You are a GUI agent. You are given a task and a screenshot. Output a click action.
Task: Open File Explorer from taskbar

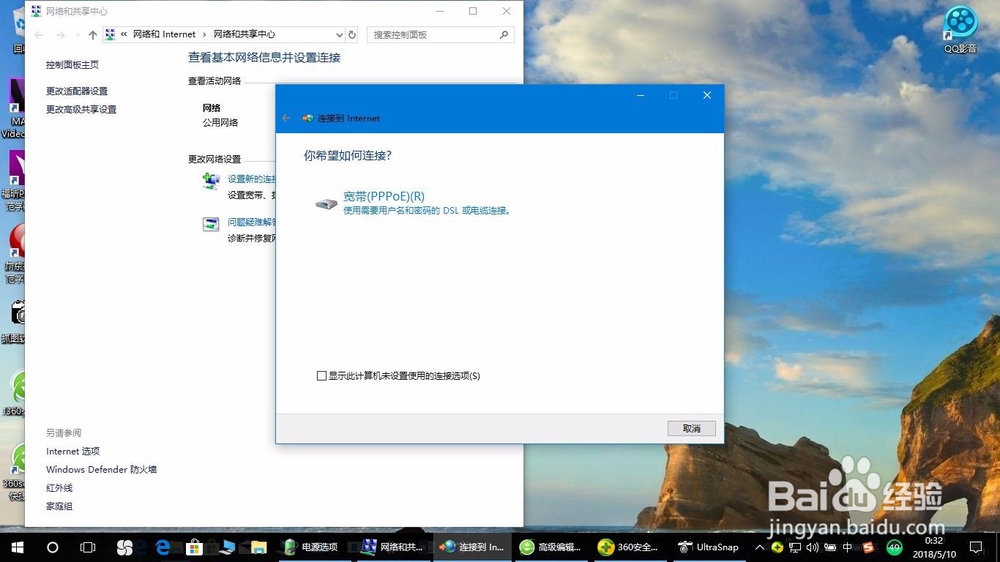[x=258, y=547]
